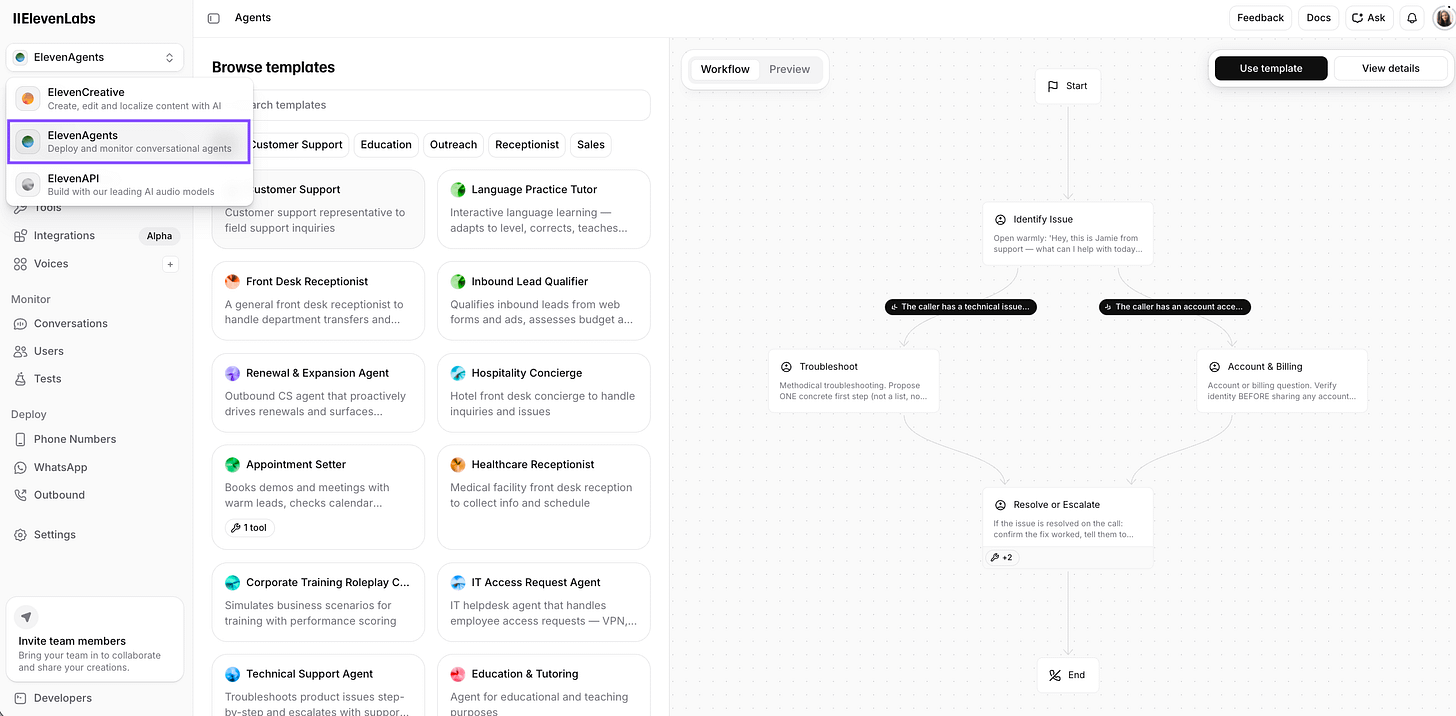Click the Tests flask icon
1456x716 pixels.
(x=20, y=379)
